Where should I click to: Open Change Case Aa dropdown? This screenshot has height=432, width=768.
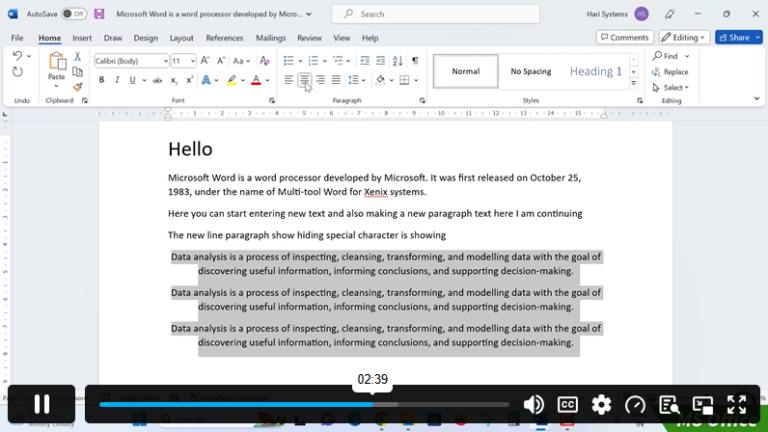tap(241, 61)
